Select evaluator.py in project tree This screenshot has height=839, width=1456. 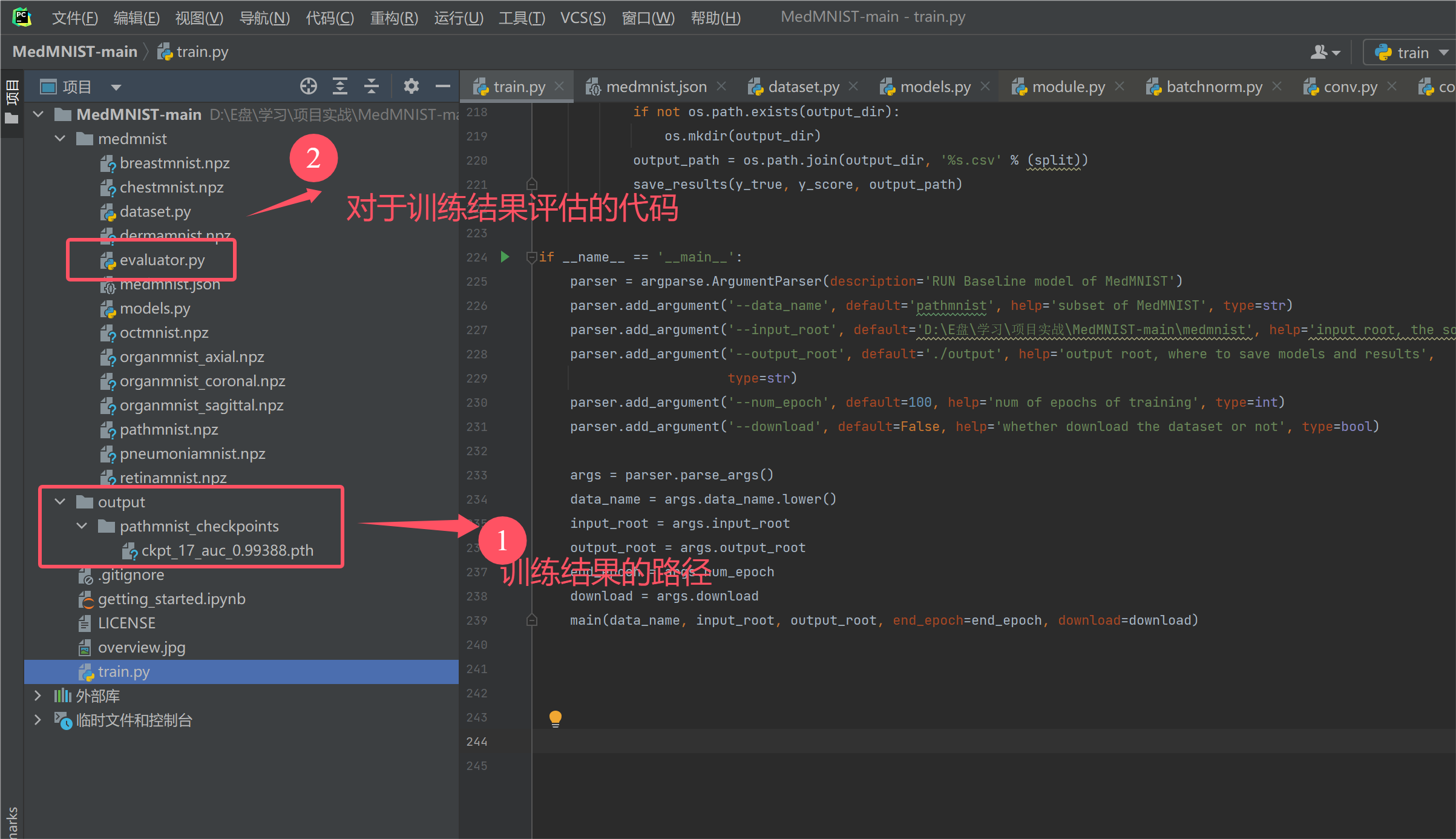(162, 260)
